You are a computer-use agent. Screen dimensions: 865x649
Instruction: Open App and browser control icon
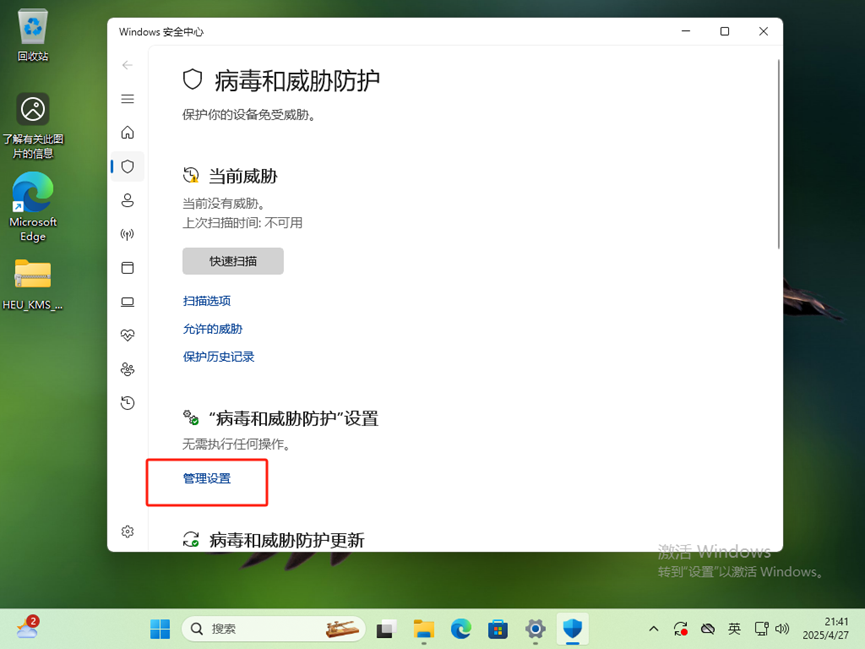click(x=127, y=268)
